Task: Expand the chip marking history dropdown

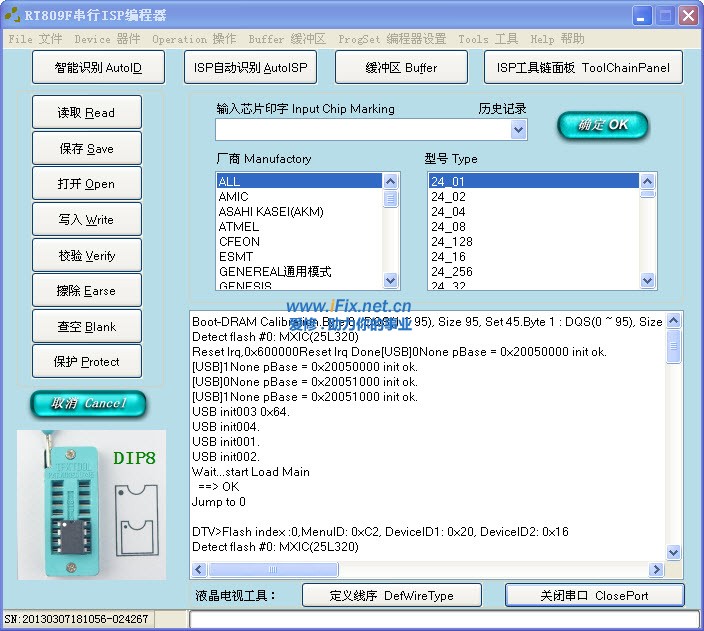Action: click(x=519, y=130)
